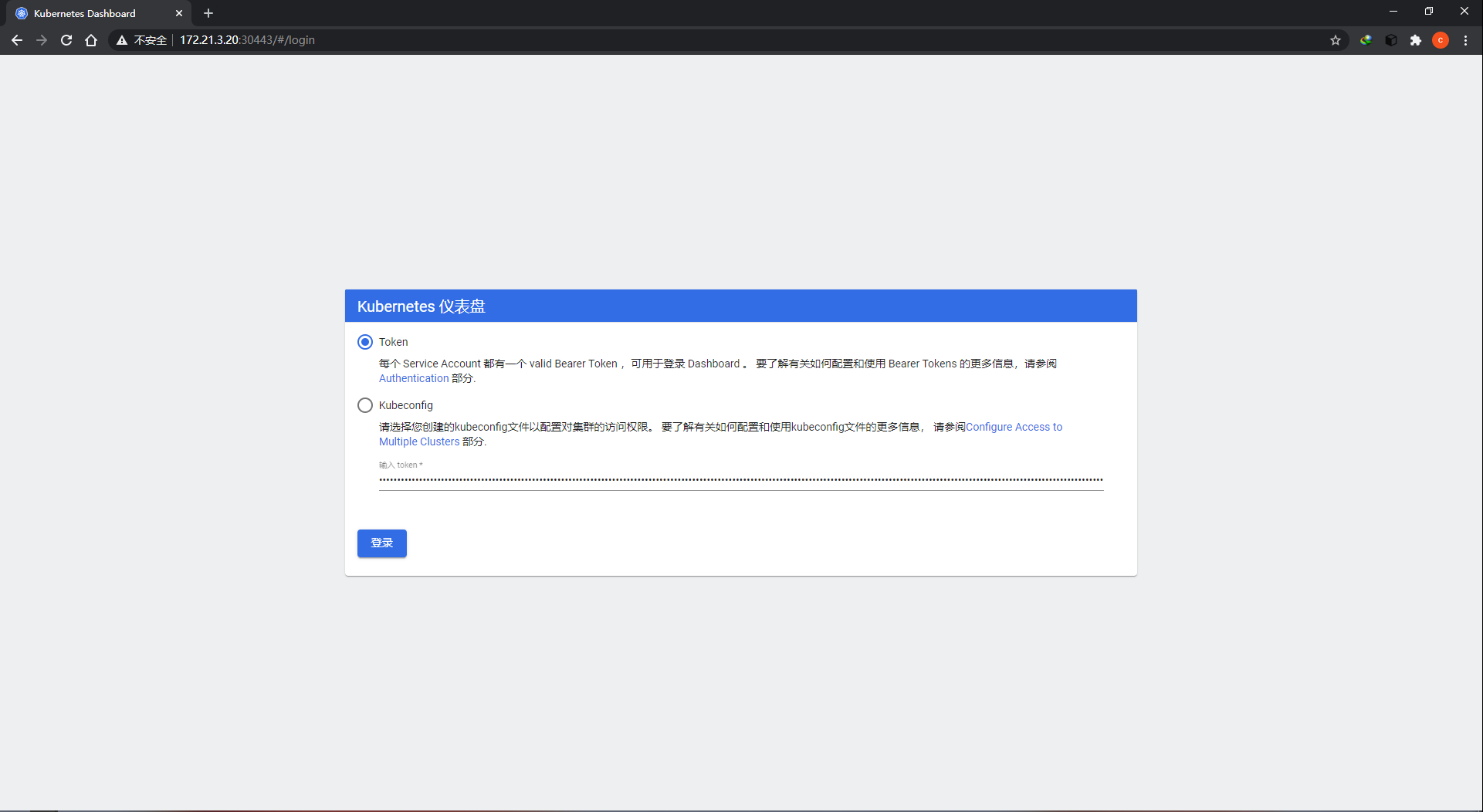Focus the token input field
1483x812 pixels.
tap(741, 479)
